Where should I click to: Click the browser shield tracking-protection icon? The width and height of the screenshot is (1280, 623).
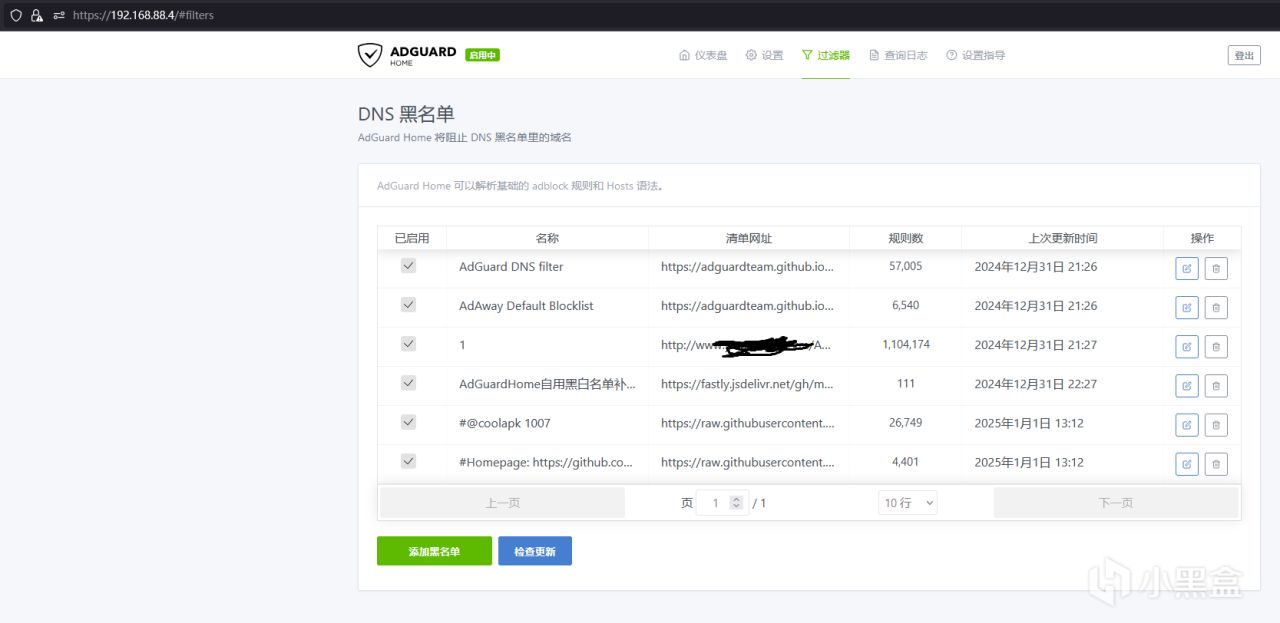click(x=15, y=15)
